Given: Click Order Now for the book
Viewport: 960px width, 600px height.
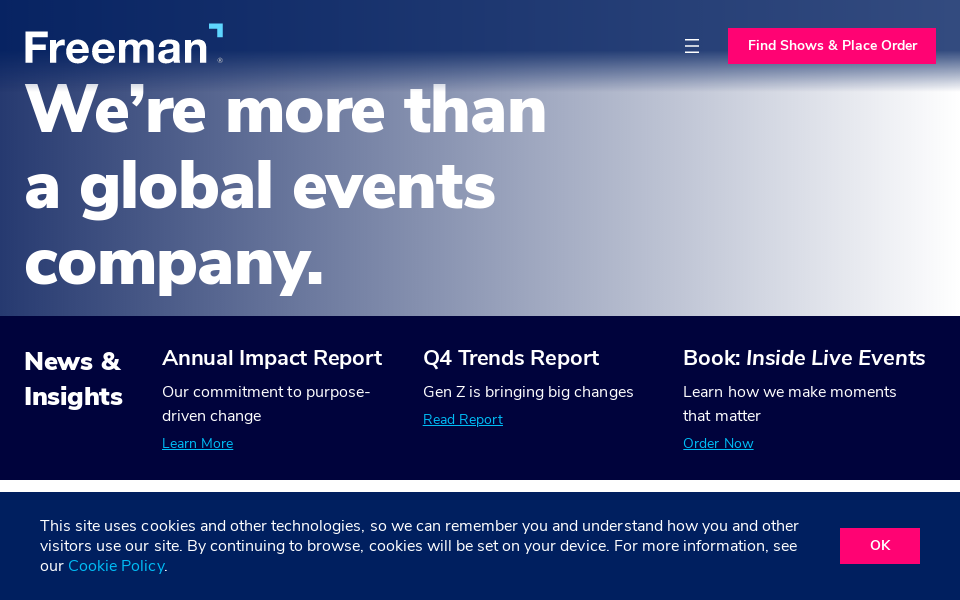Looking at the screenshot, I should [x=718, y=444].
